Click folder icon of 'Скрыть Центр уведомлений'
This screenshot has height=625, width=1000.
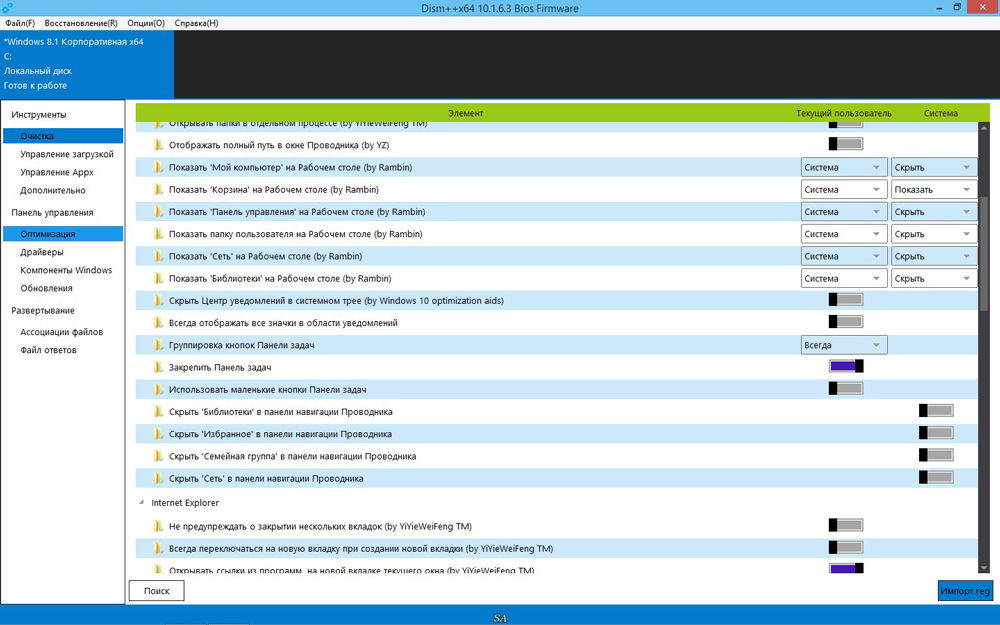(158, 300)
